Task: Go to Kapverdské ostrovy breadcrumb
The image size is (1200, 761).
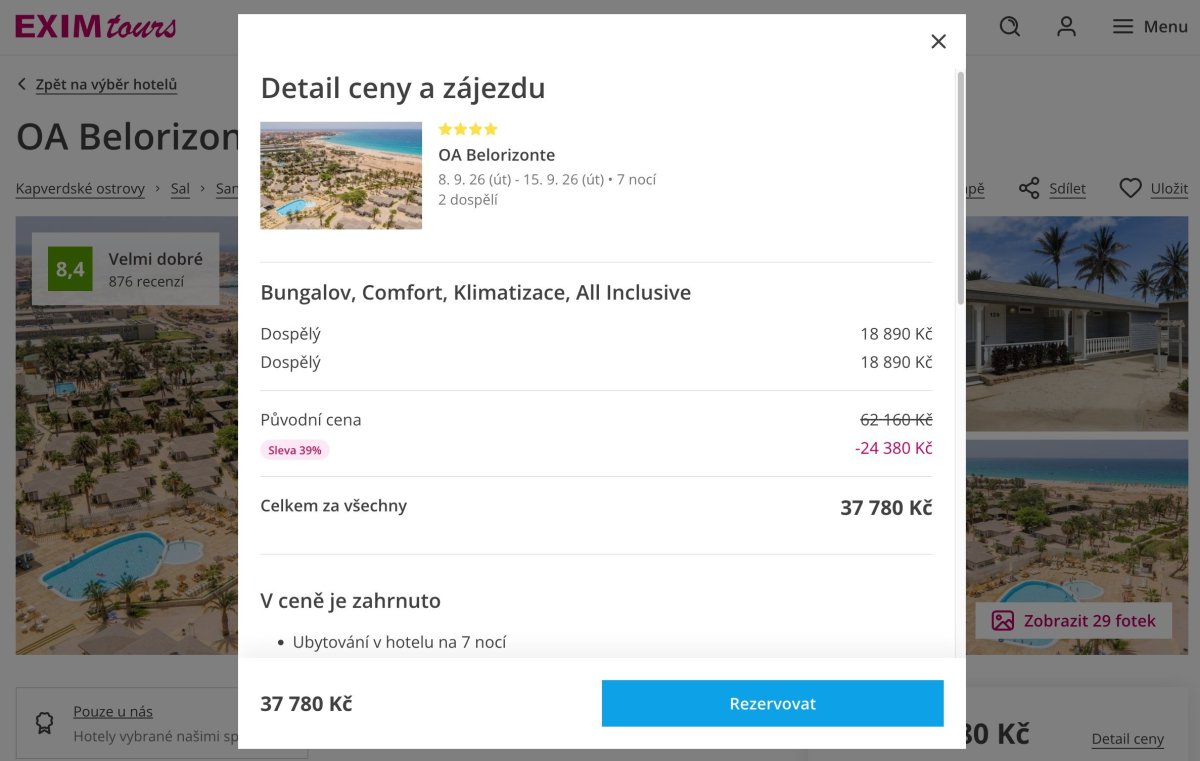Action: pos(80,188)
